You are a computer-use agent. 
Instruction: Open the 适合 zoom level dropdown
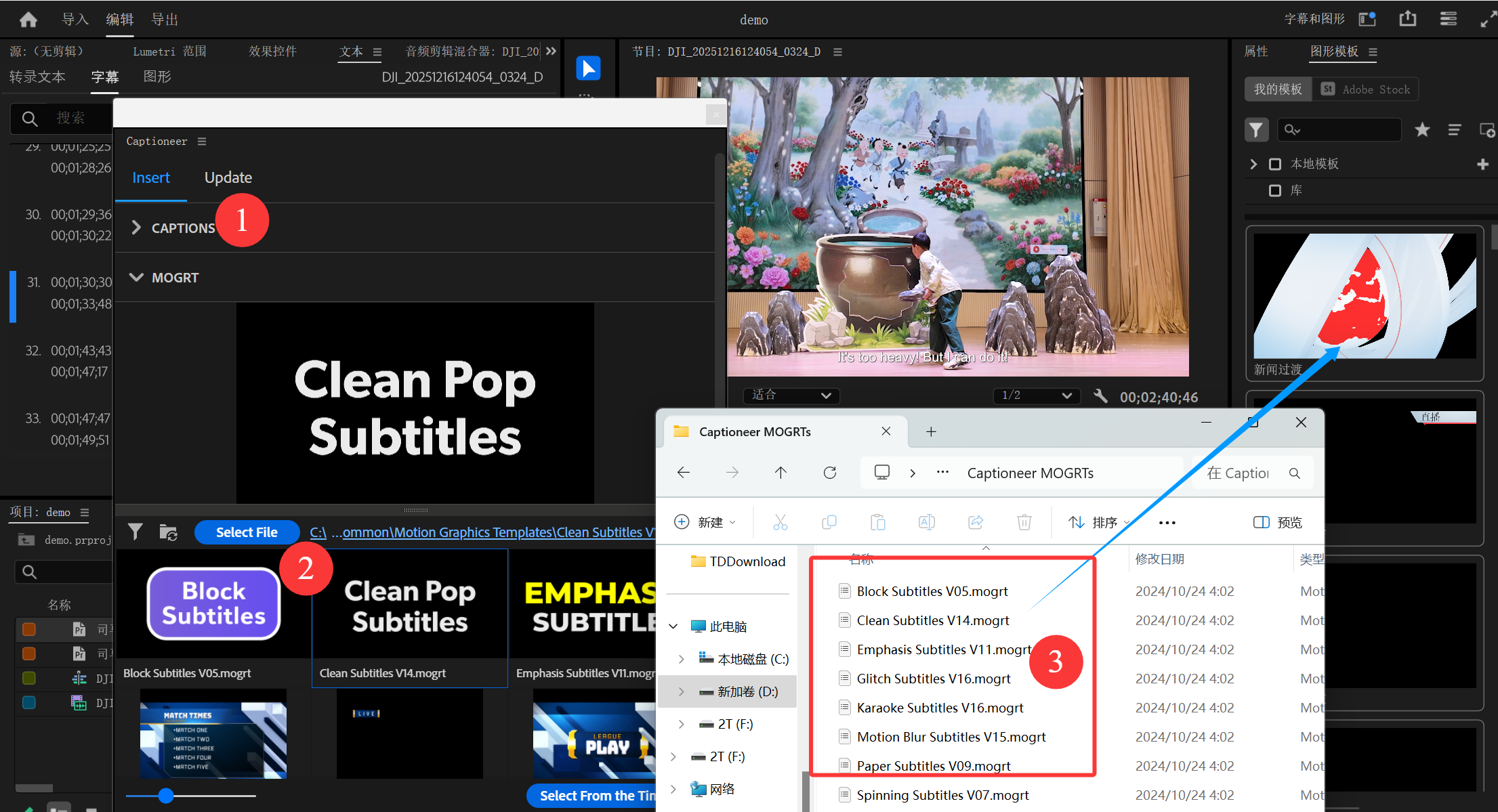click(791, 396)
